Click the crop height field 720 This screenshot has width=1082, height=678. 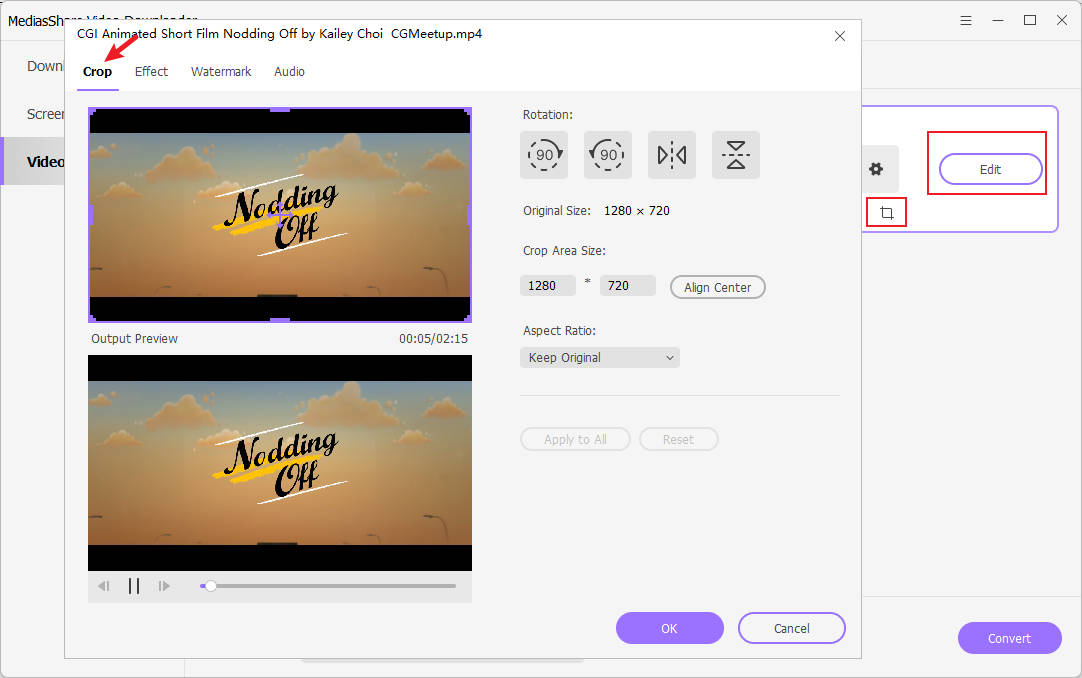click(627, 286)
